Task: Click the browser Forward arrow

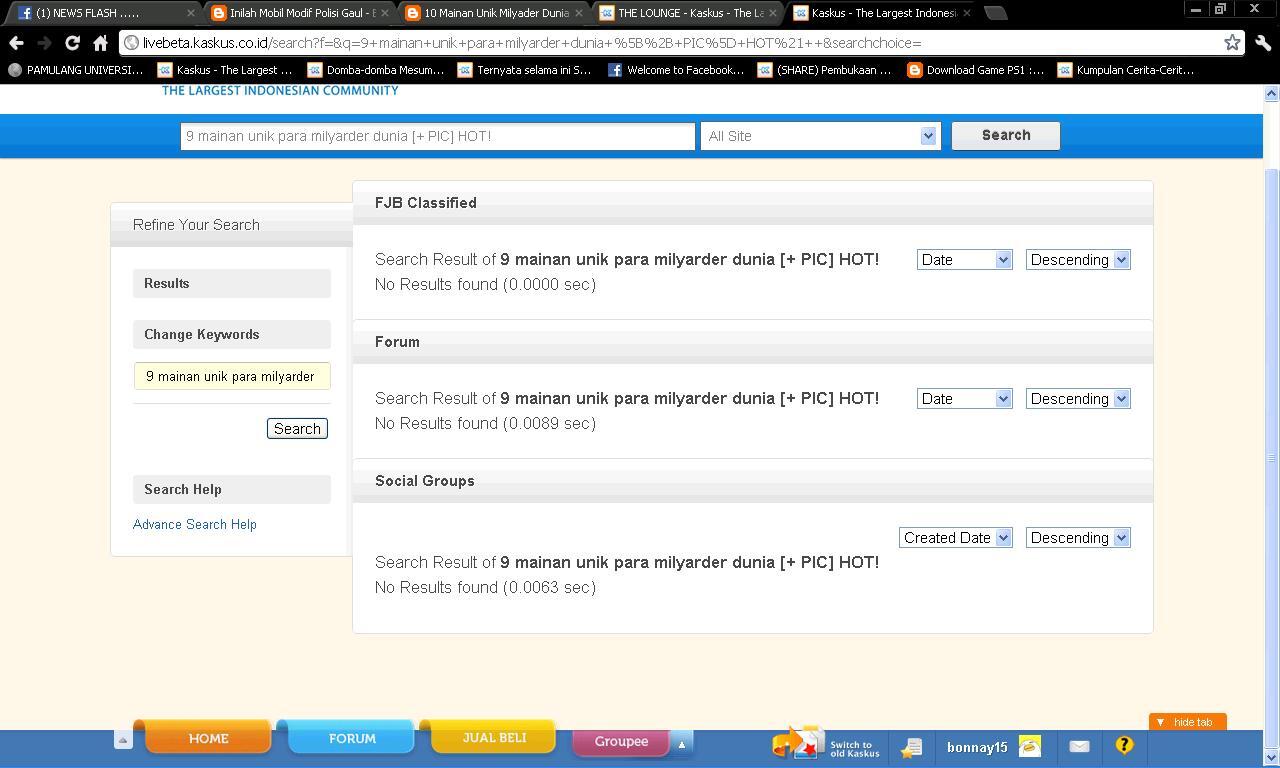Action: [44, 43]
